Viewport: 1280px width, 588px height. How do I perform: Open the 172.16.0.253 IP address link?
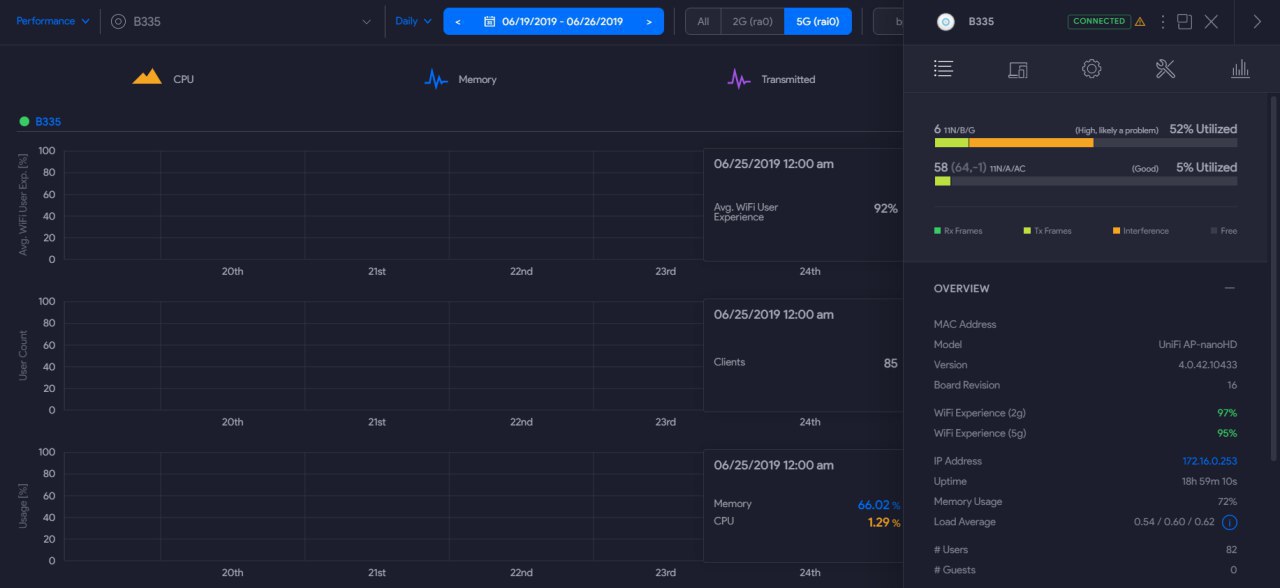pyautogui.click(x=1209, y=461)
